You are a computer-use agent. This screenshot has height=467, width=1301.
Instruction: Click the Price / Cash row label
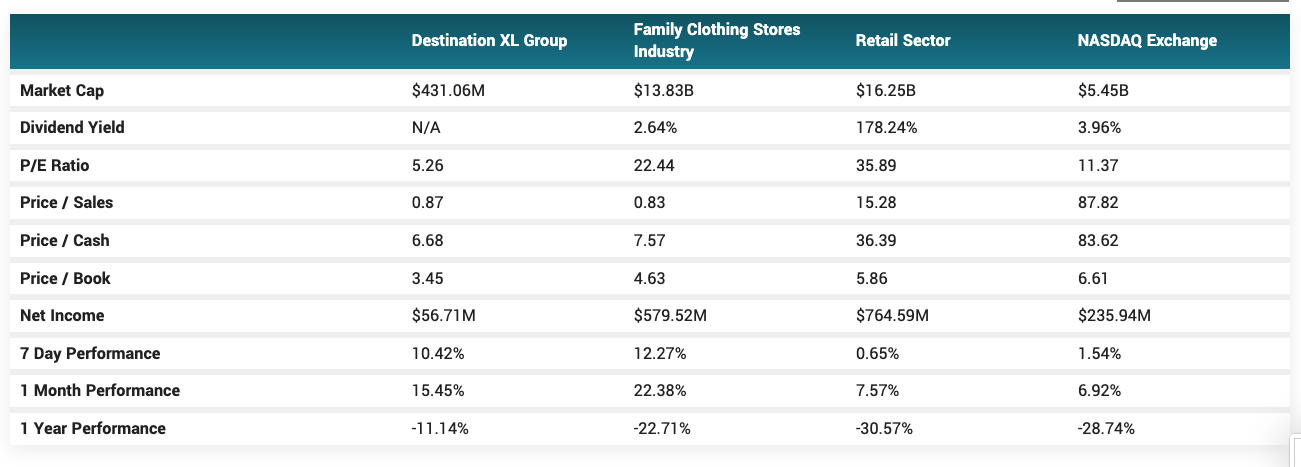64,240
